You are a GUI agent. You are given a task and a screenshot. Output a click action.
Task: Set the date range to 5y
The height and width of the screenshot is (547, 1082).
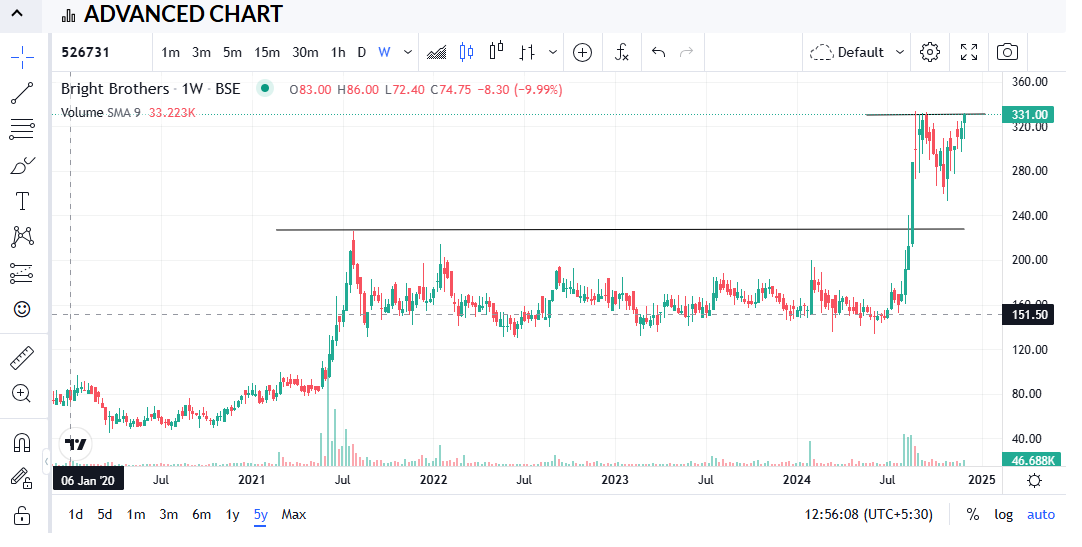[x=260, y=515]
